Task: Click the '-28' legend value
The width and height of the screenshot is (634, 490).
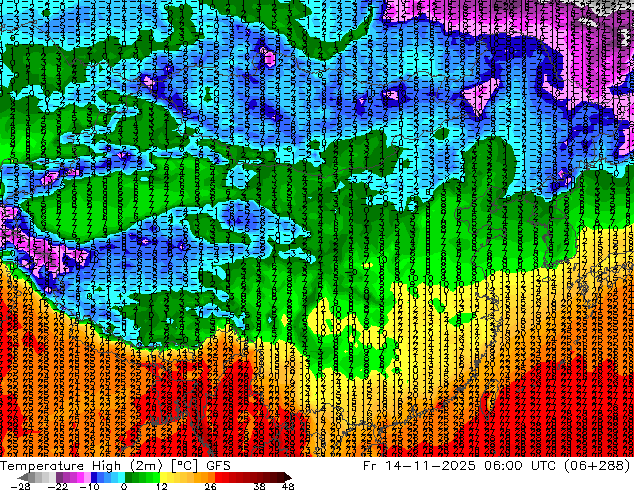Action: [x=20, y=486]
